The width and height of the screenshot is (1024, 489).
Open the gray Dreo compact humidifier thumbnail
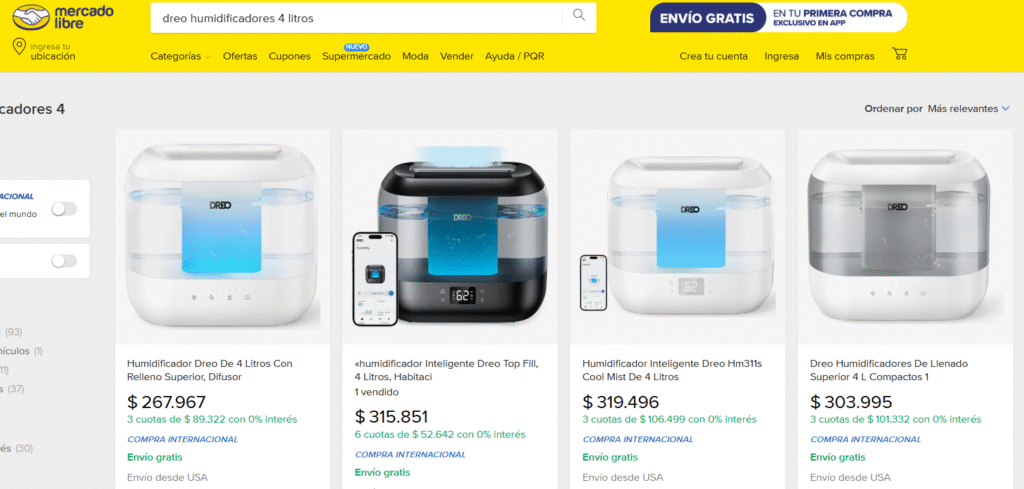point(904,237)
